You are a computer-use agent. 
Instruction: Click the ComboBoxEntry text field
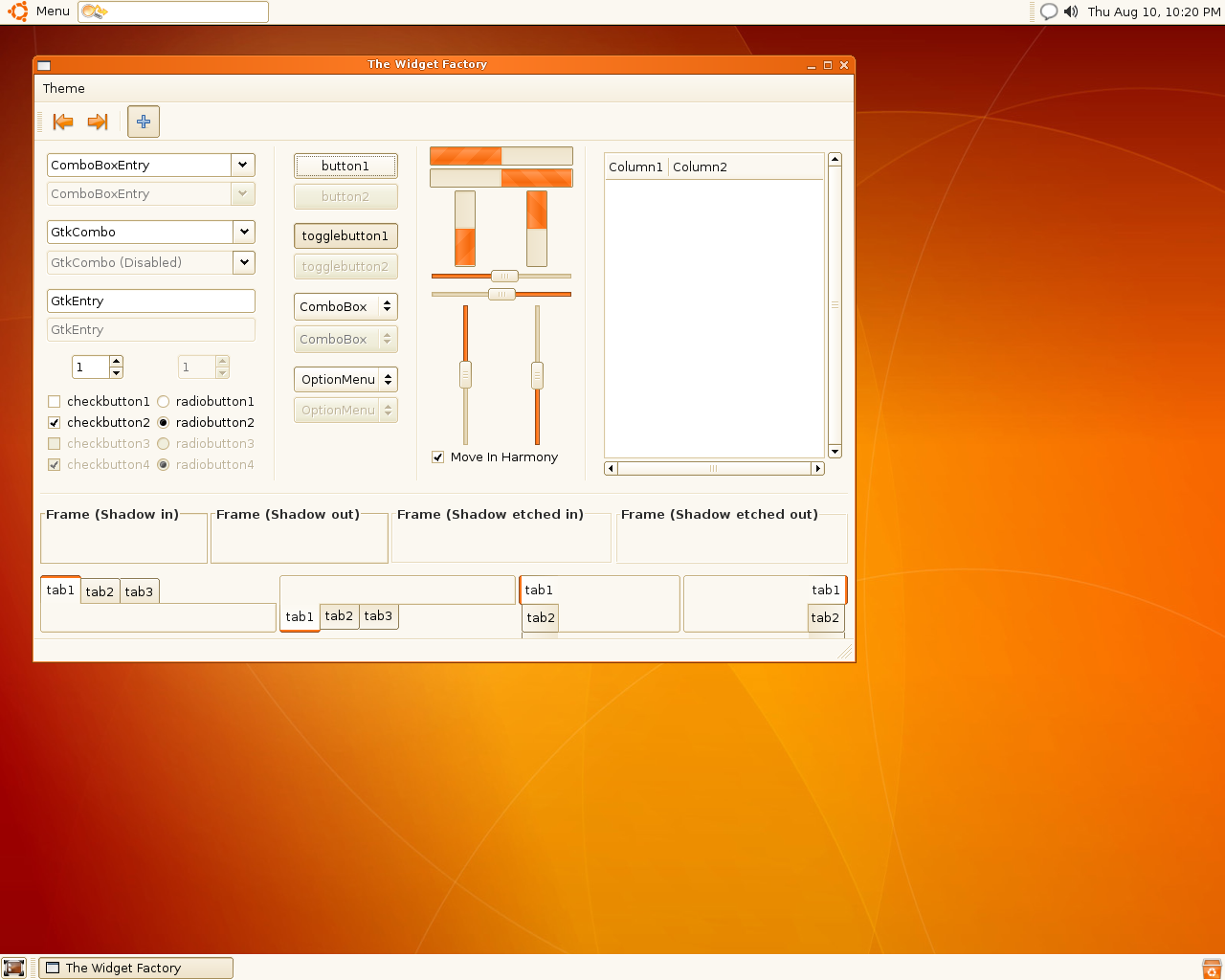point(140,166)
